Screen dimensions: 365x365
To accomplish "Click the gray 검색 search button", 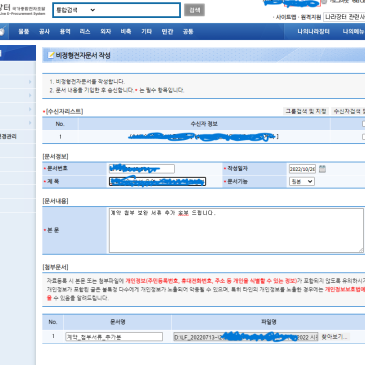I will 194,10.
